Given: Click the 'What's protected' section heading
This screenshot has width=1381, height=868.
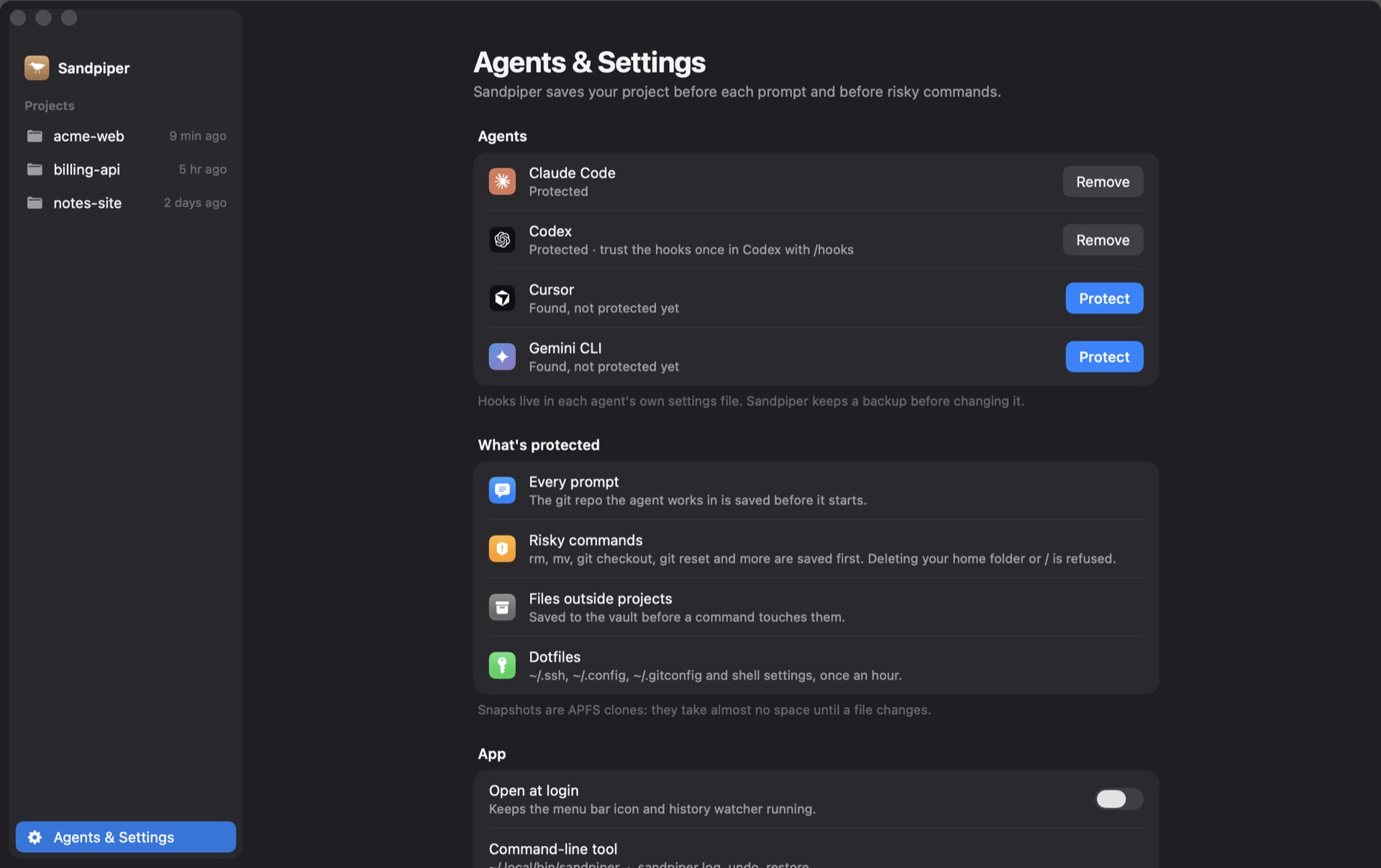Looking at the screenshot, I should pos(539,445).
